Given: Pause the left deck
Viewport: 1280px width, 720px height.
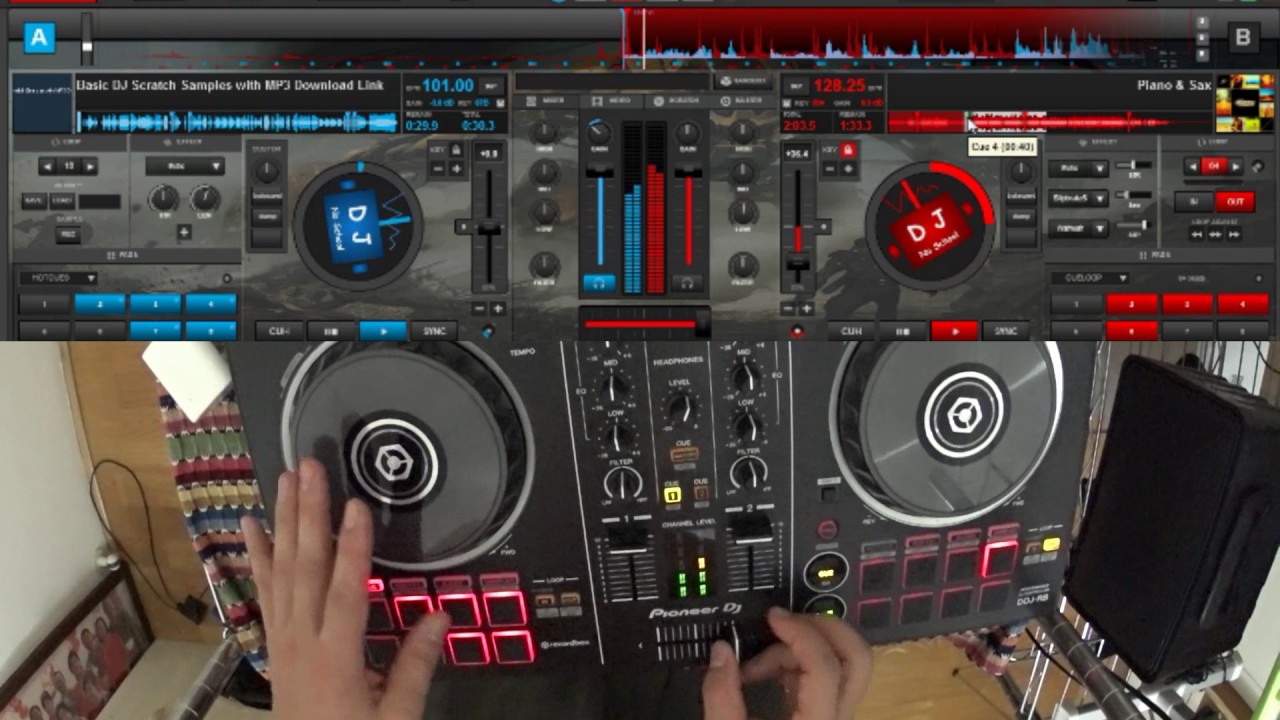Looking at the screenshot, I should pos(330,331).
